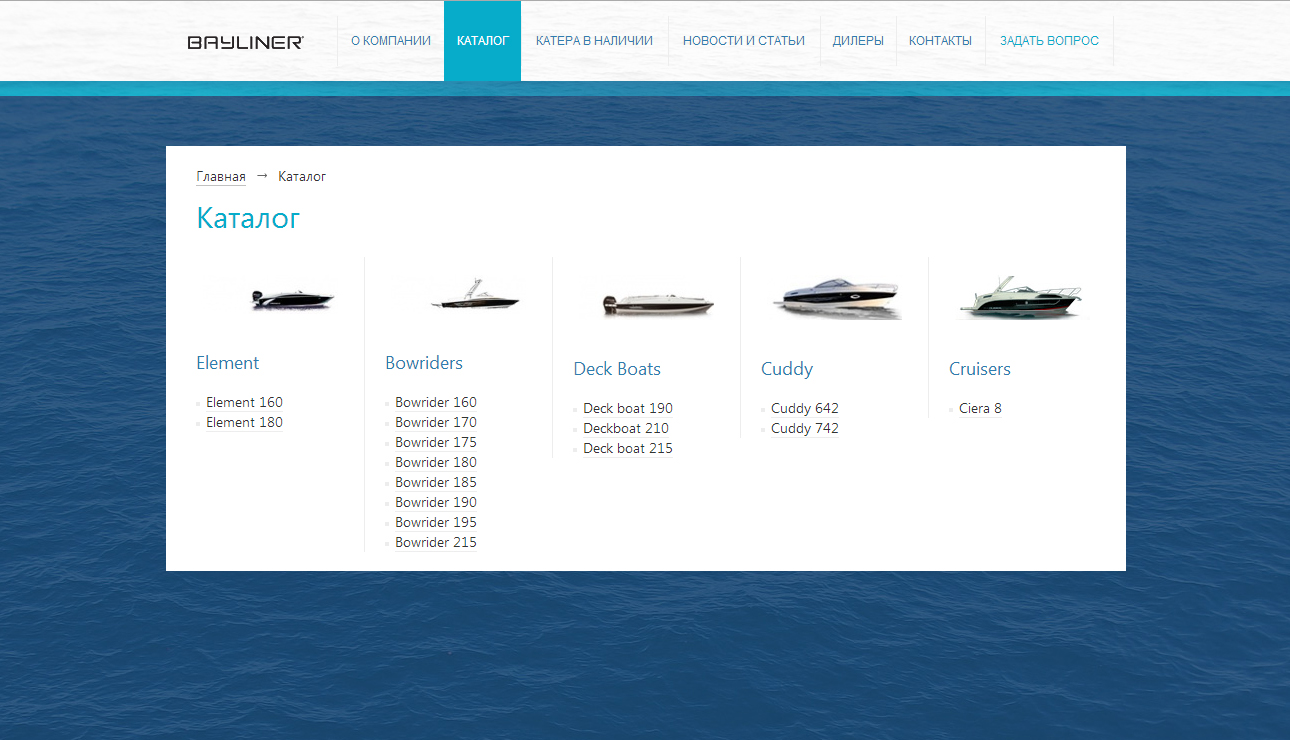Image resolution: width=1290 pixels, height=740 pixels.
Task: Click ЗАДАТЬ ВОПРОС link
Action: 1049,41
